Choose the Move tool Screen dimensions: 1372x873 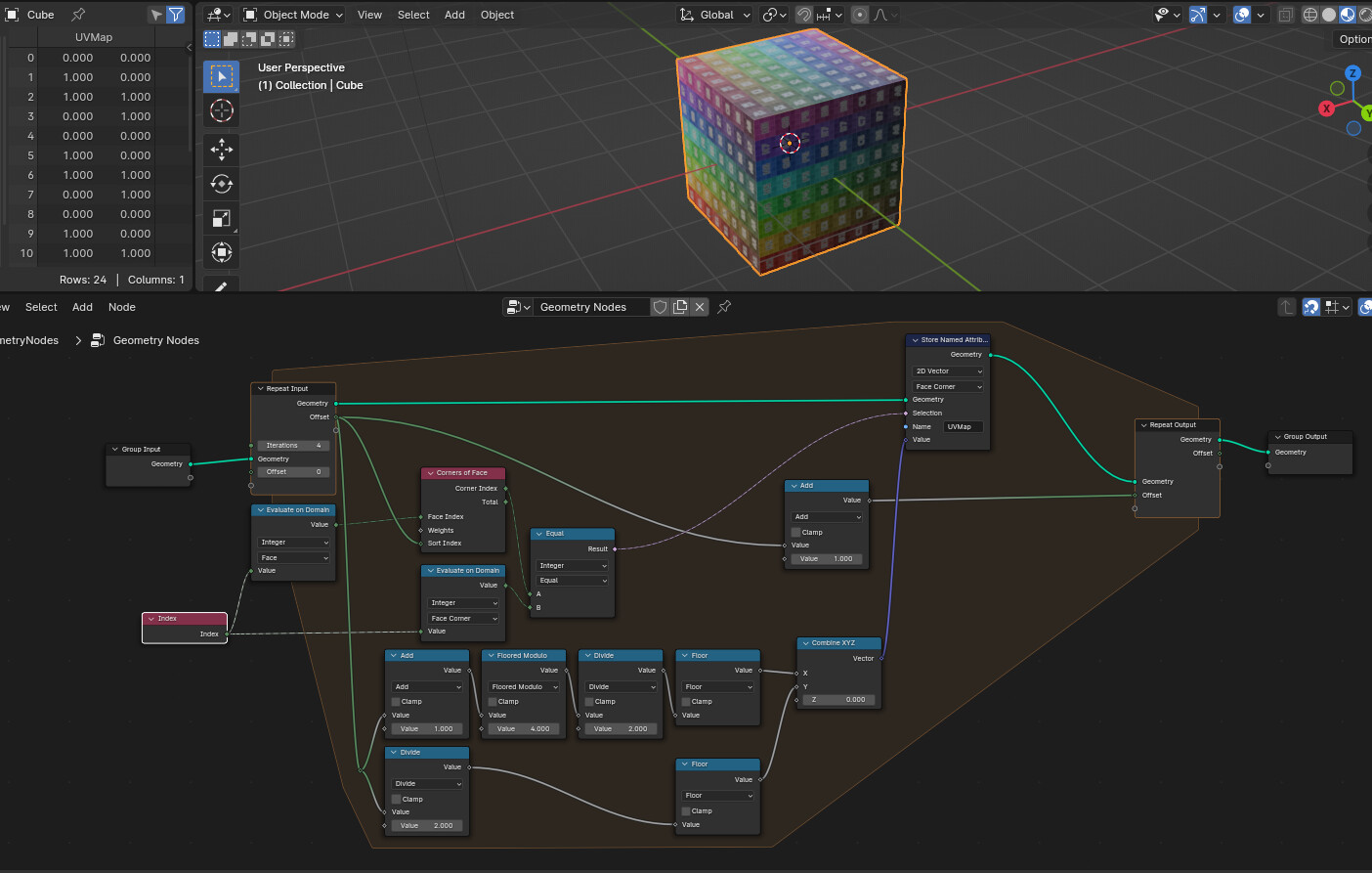(x=222, y=149)
